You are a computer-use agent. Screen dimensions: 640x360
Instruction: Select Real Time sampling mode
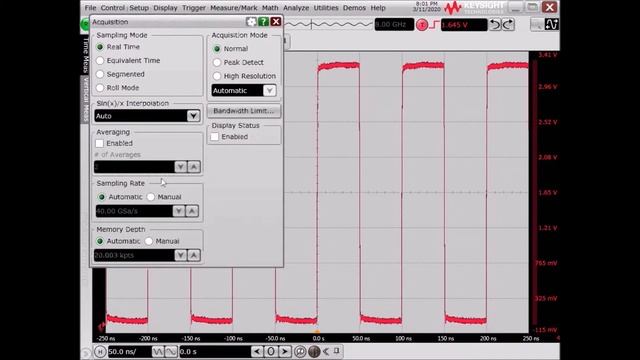click(x=100, y=47)
